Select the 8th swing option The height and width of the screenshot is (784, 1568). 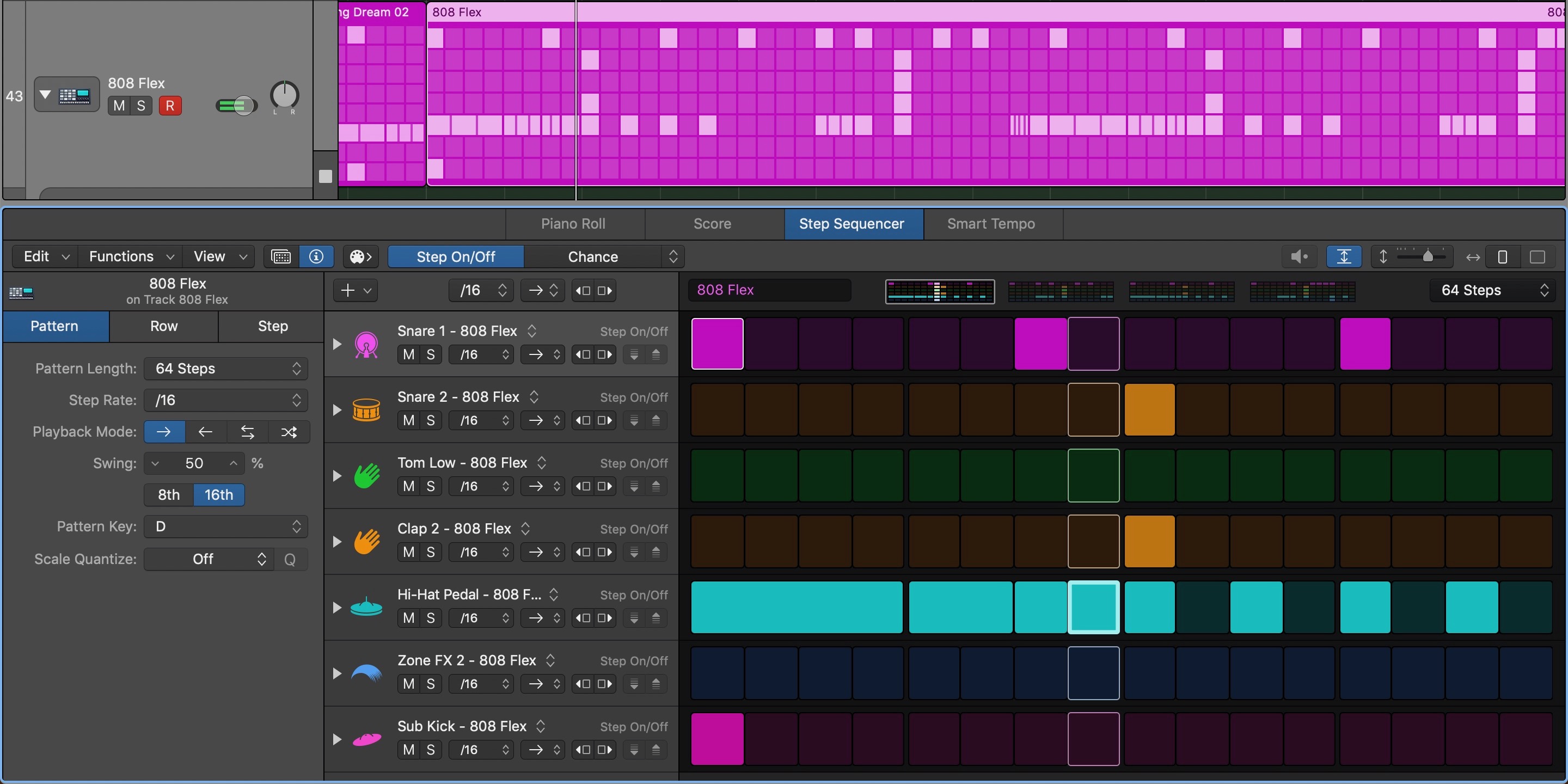pyautogui.click(x=168, y=494)
